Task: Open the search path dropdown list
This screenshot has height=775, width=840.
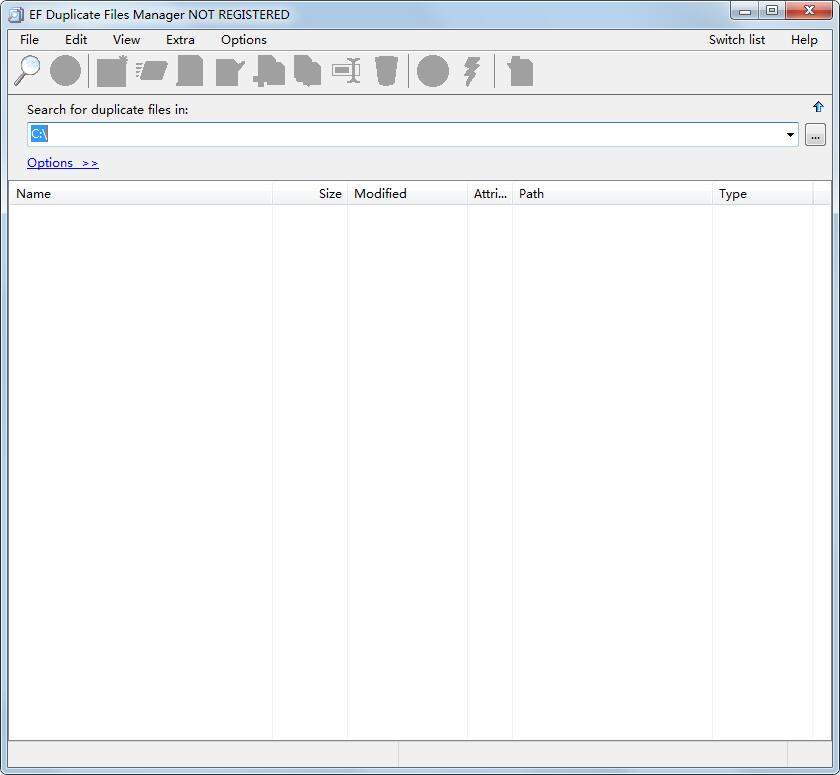Action: coord(790,133)
